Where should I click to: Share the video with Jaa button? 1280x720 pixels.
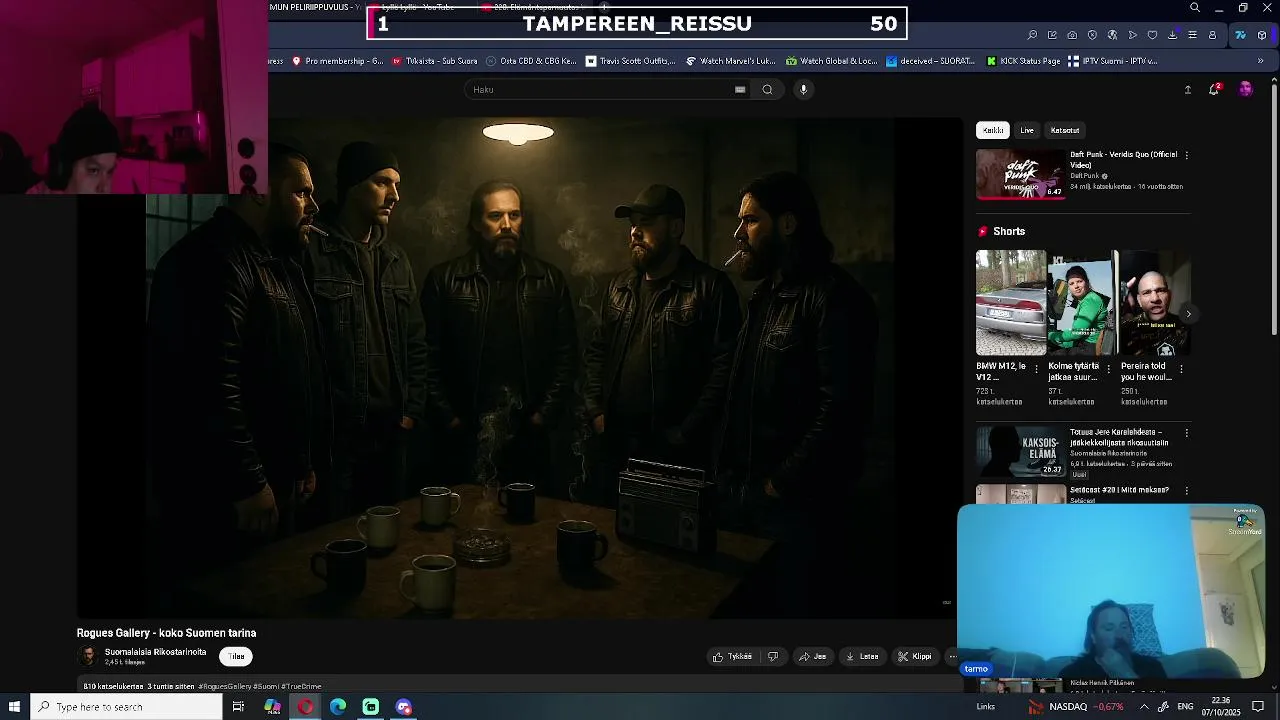(x=813, y=657)
